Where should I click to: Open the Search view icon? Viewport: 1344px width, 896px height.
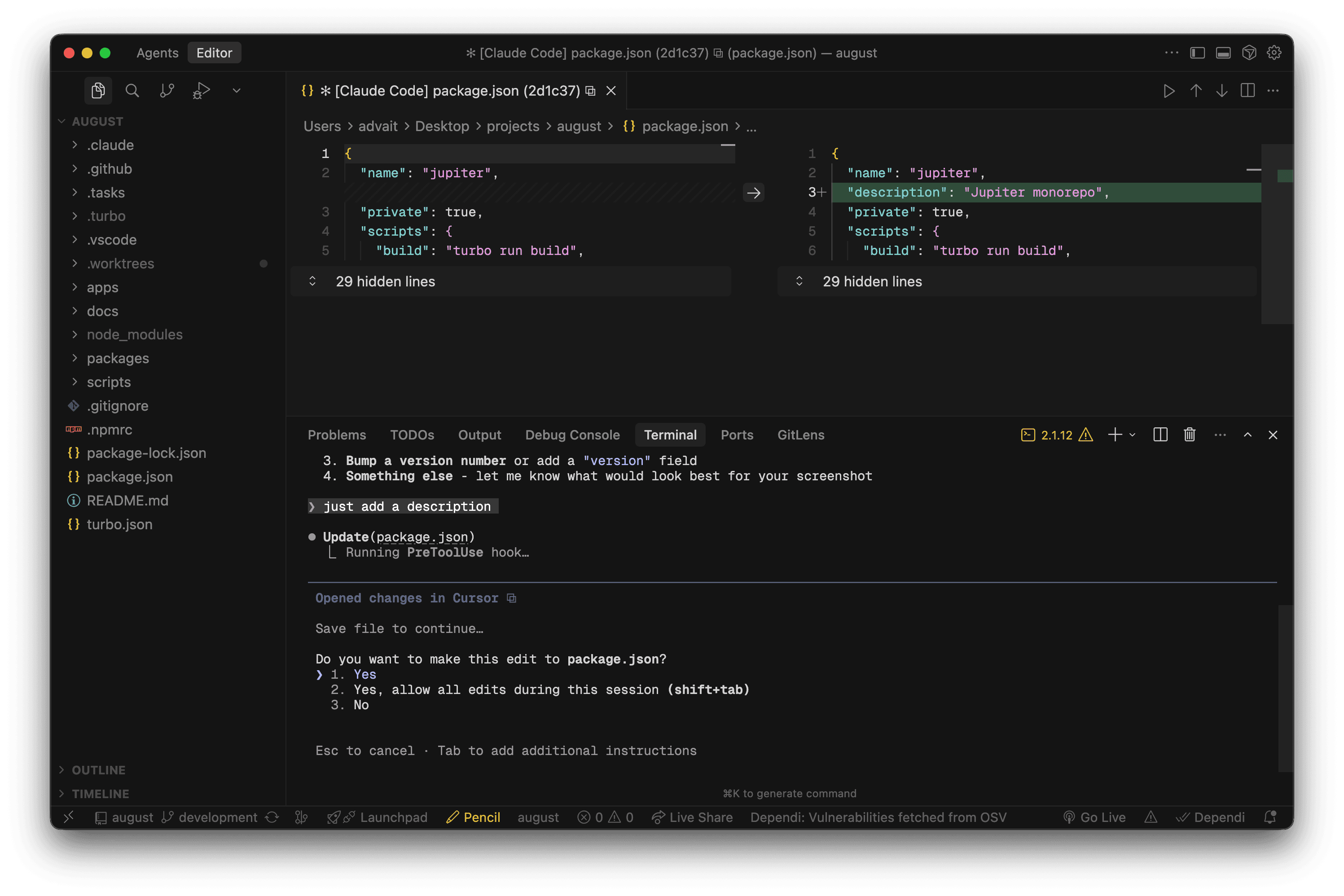click(132, 90)
